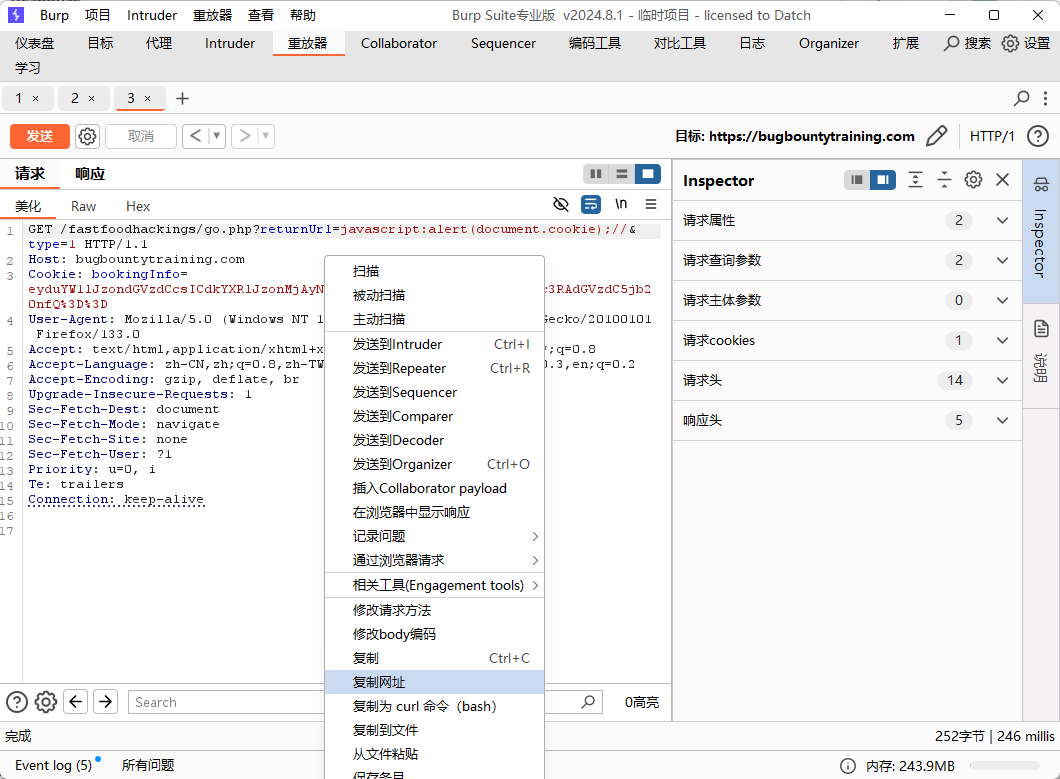Open the Collaborator main tab
The width and height of the screenshot is (1060, 779).
(399, 43)
